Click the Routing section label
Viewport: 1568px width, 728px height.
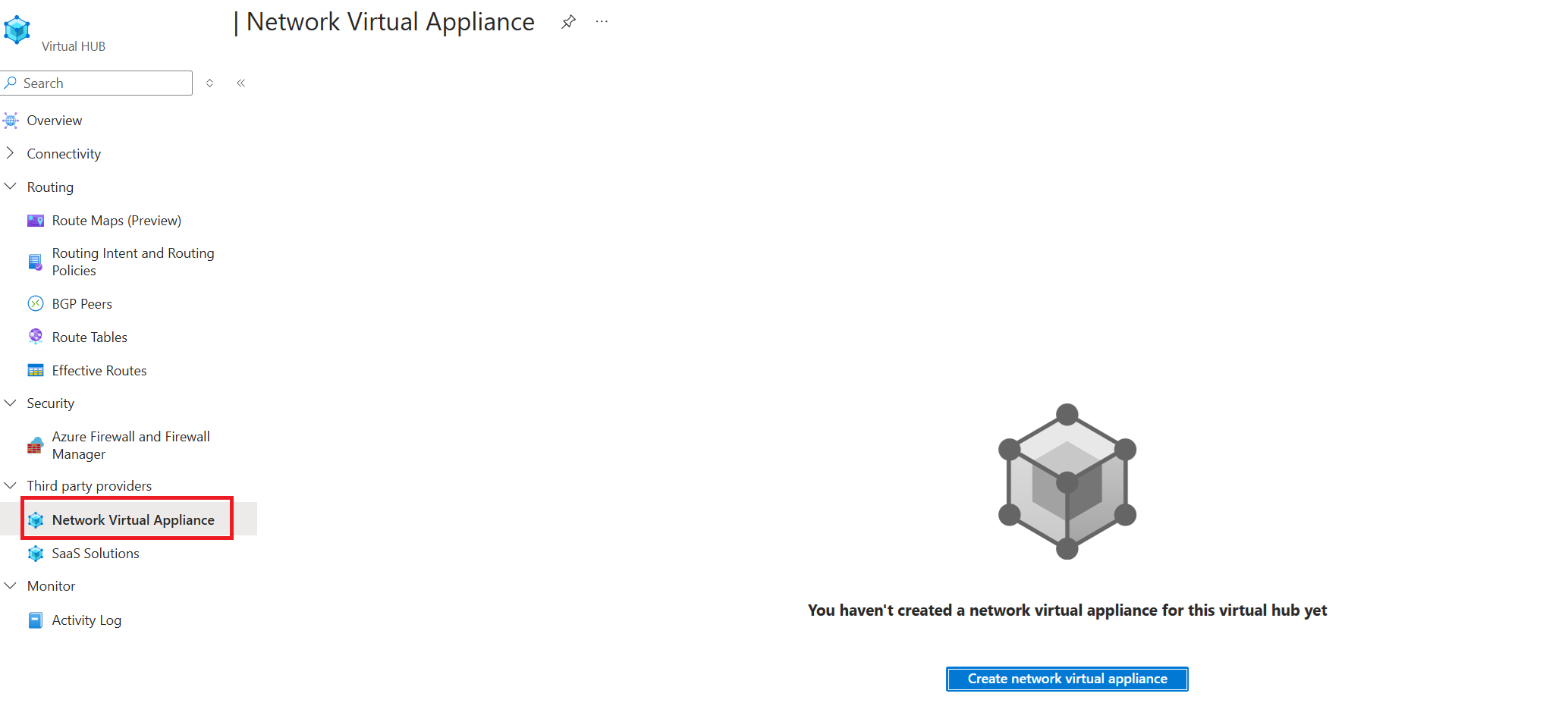pos(50,187)
